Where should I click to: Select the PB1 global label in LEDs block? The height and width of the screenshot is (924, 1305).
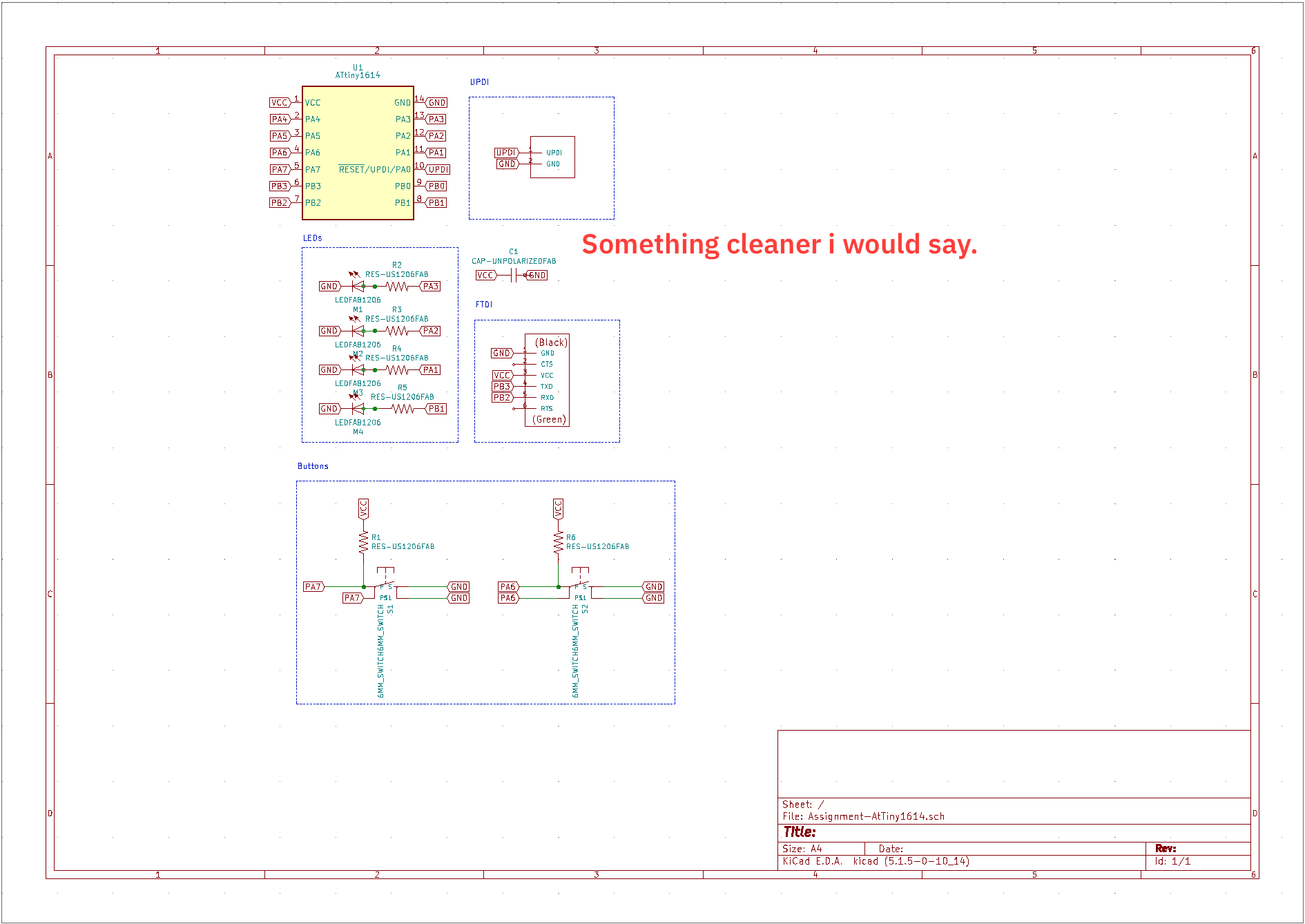[x=436, y=409]
